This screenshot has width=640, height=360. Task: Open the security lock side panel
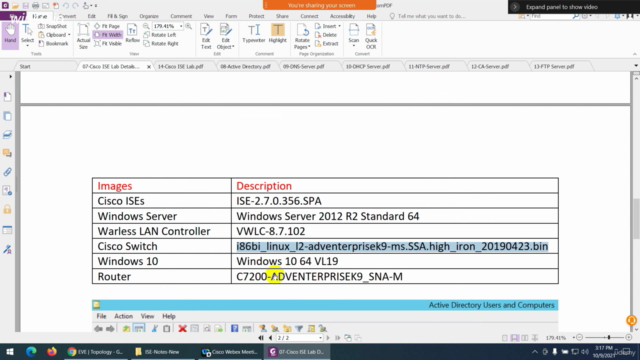7,209
